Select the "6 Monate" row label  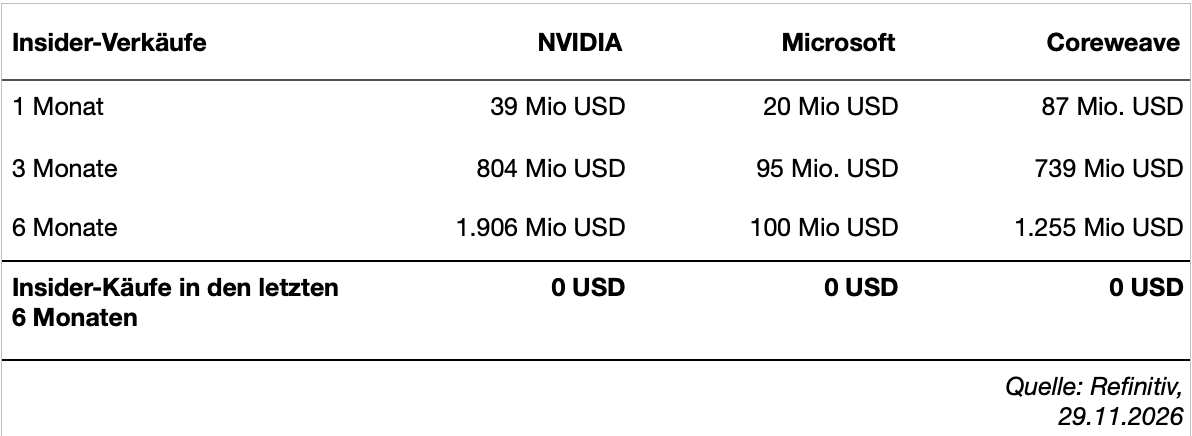click(x=64, y=228)
